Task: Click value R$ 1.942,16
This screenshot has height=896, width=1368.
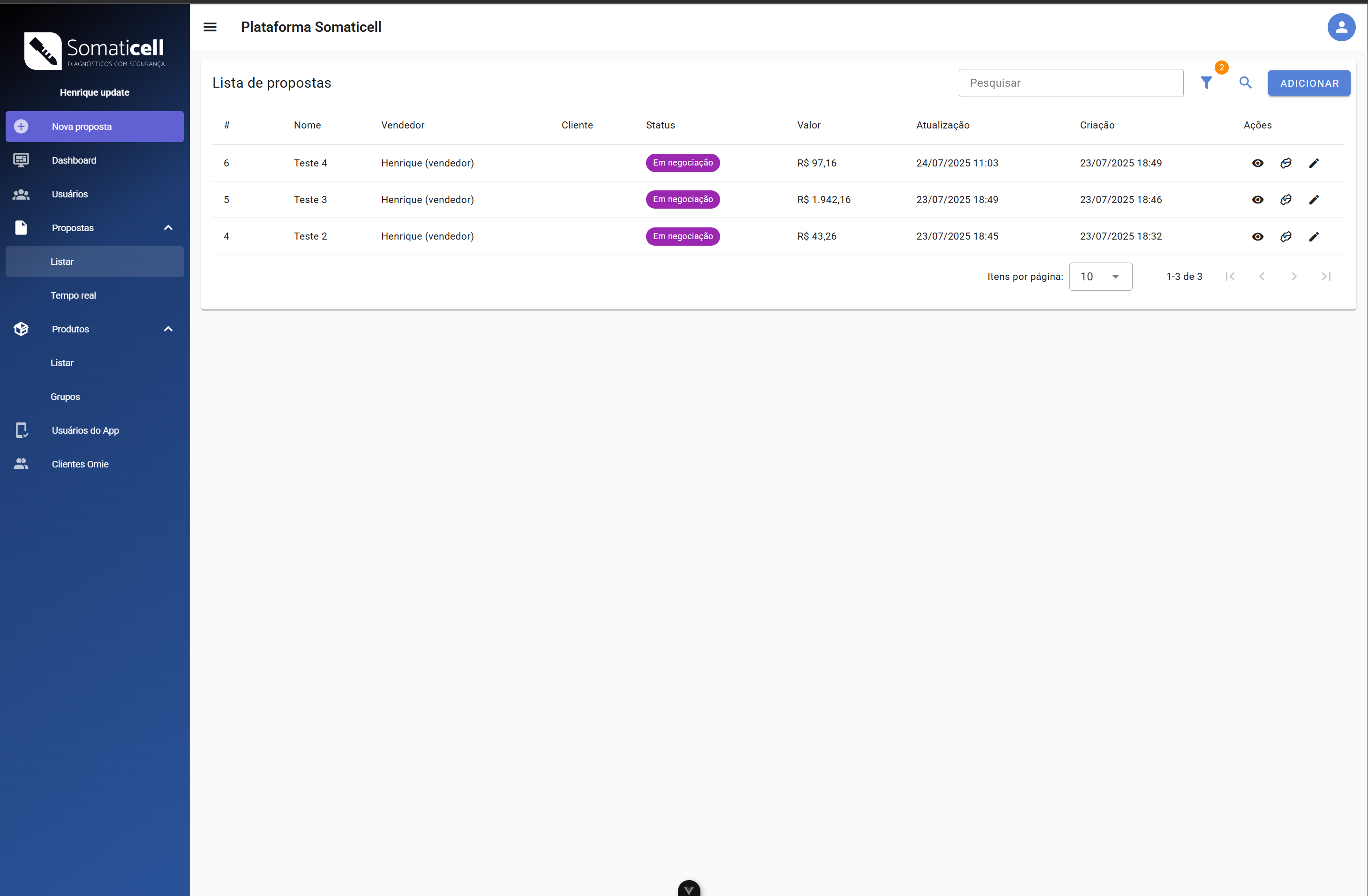Action: (x=823, y=200)
